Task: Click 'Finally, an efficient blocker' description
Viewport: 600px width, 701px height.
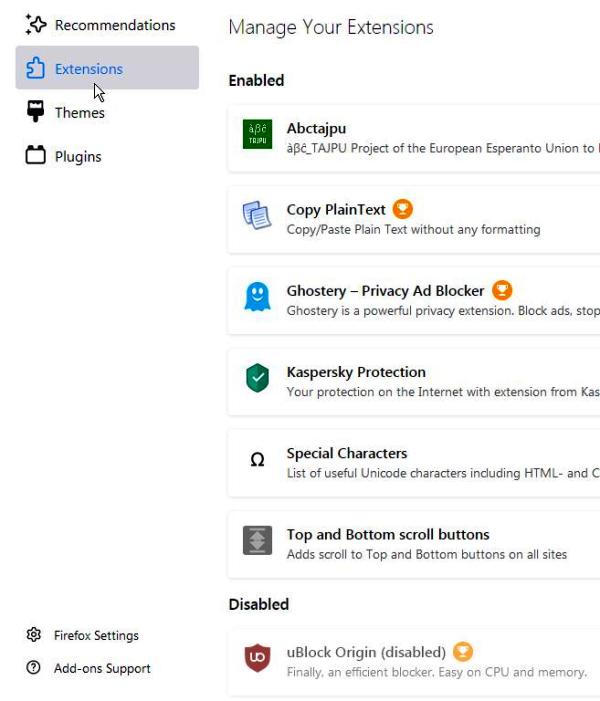Action: tap(437, 672)
